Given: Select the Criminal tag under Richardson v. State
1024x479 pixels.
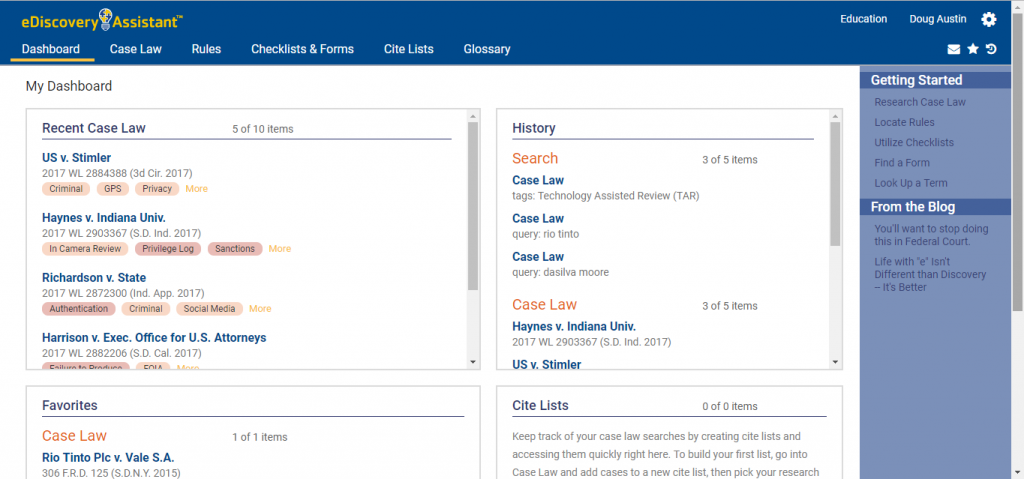Looking at the screenshot, I should 146,309.
